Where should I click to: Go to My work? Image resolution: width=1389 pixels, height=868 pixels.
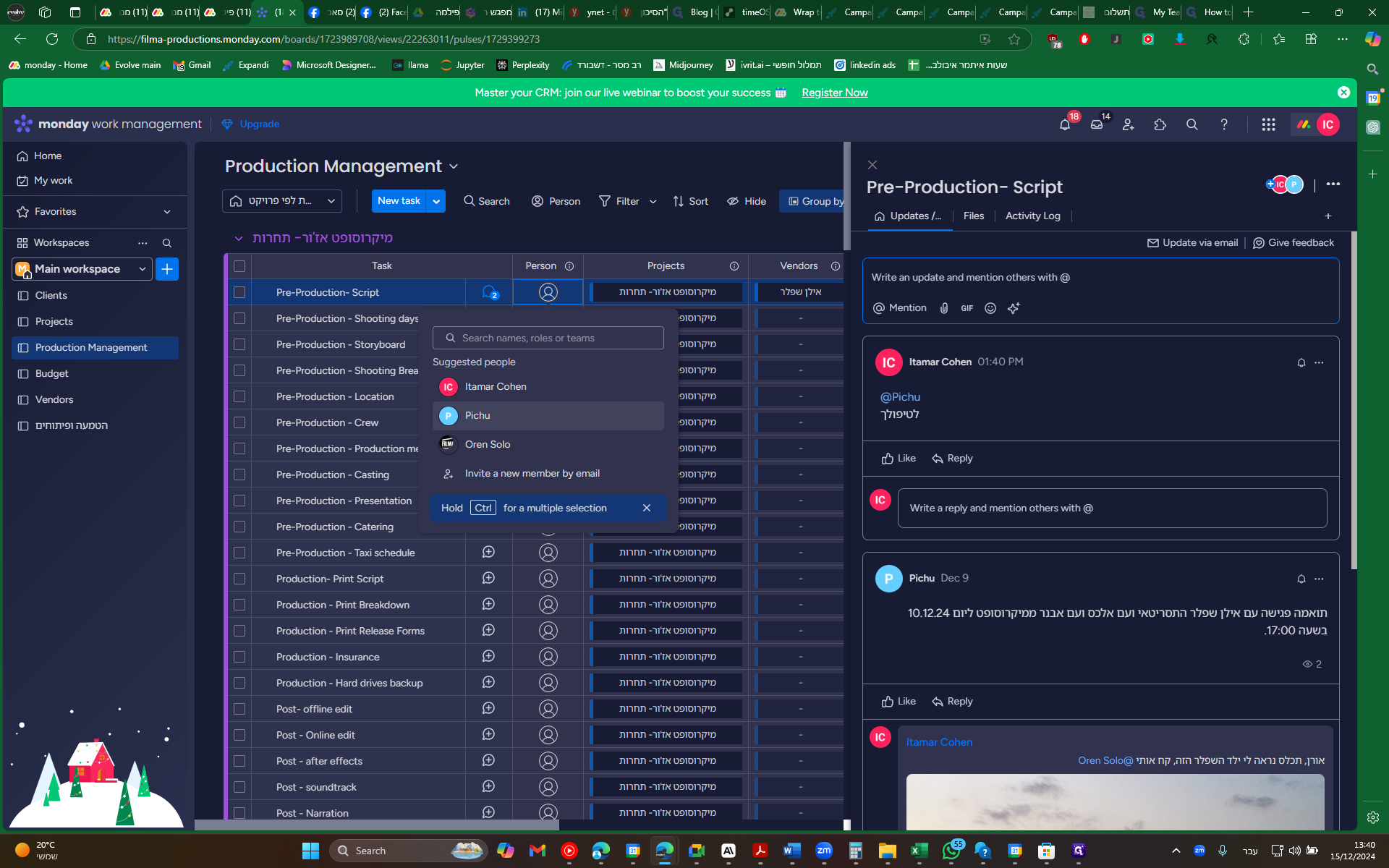53,181
